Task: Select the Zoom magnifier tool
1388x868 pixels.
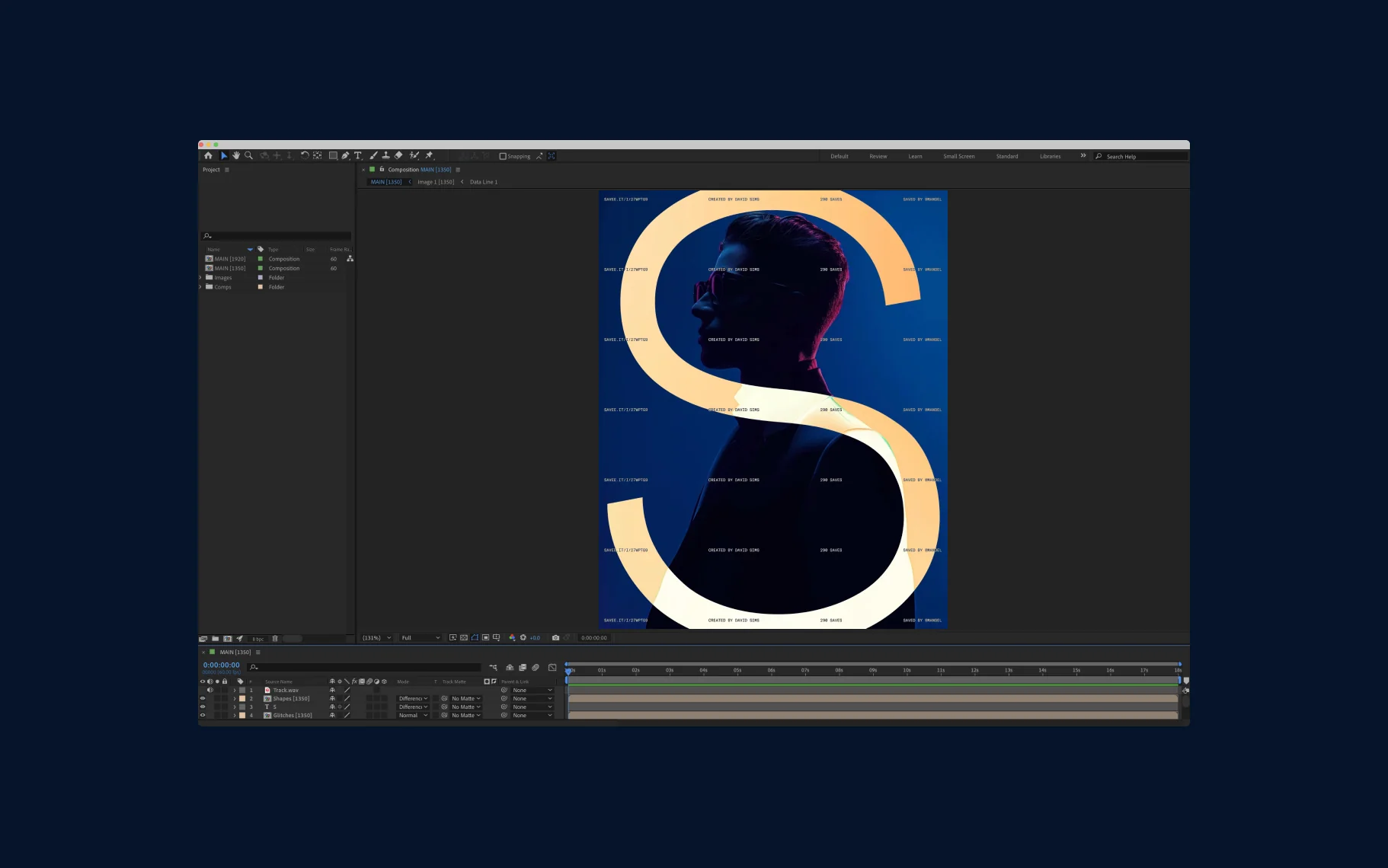Action: tap(248, 155)
